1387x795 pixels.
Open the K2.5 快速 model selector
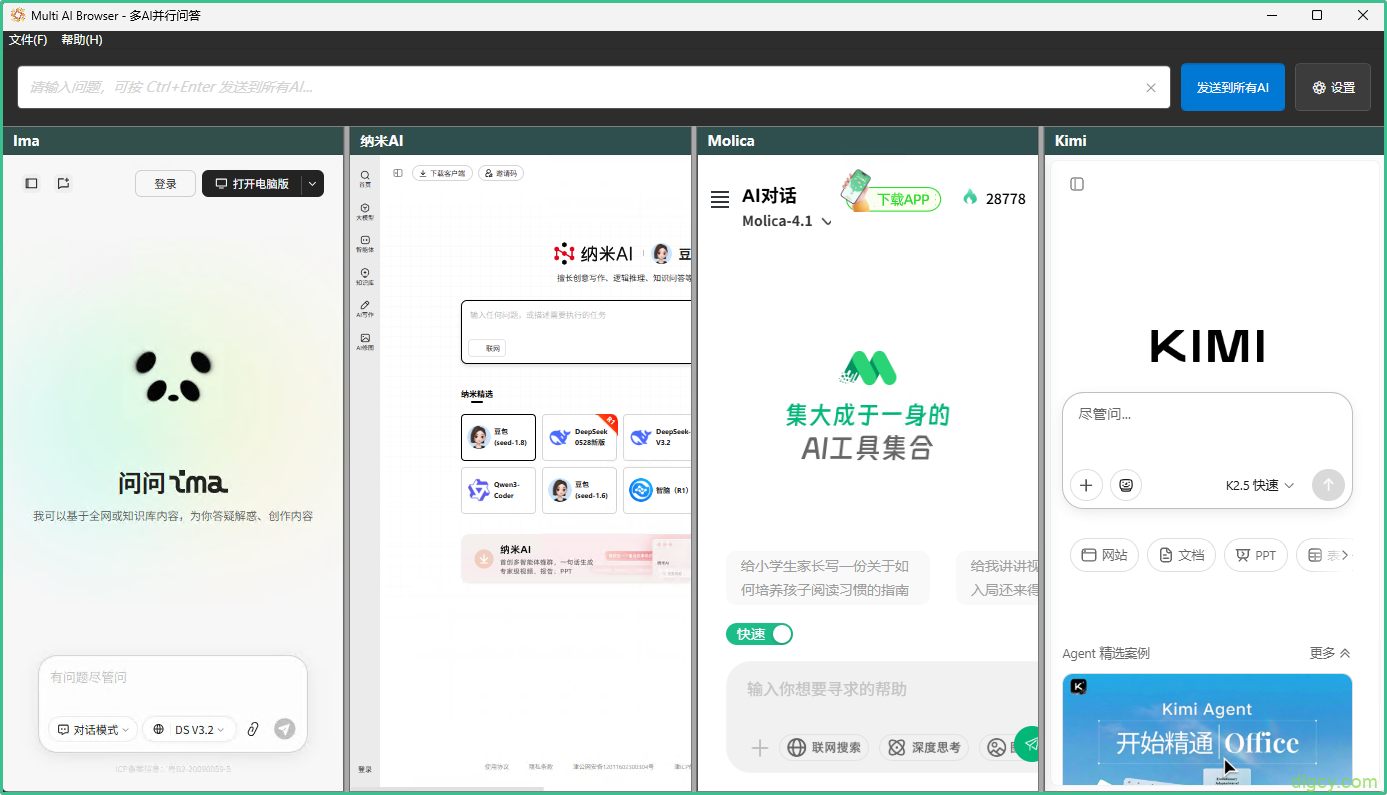click(x=1259, y=485)
